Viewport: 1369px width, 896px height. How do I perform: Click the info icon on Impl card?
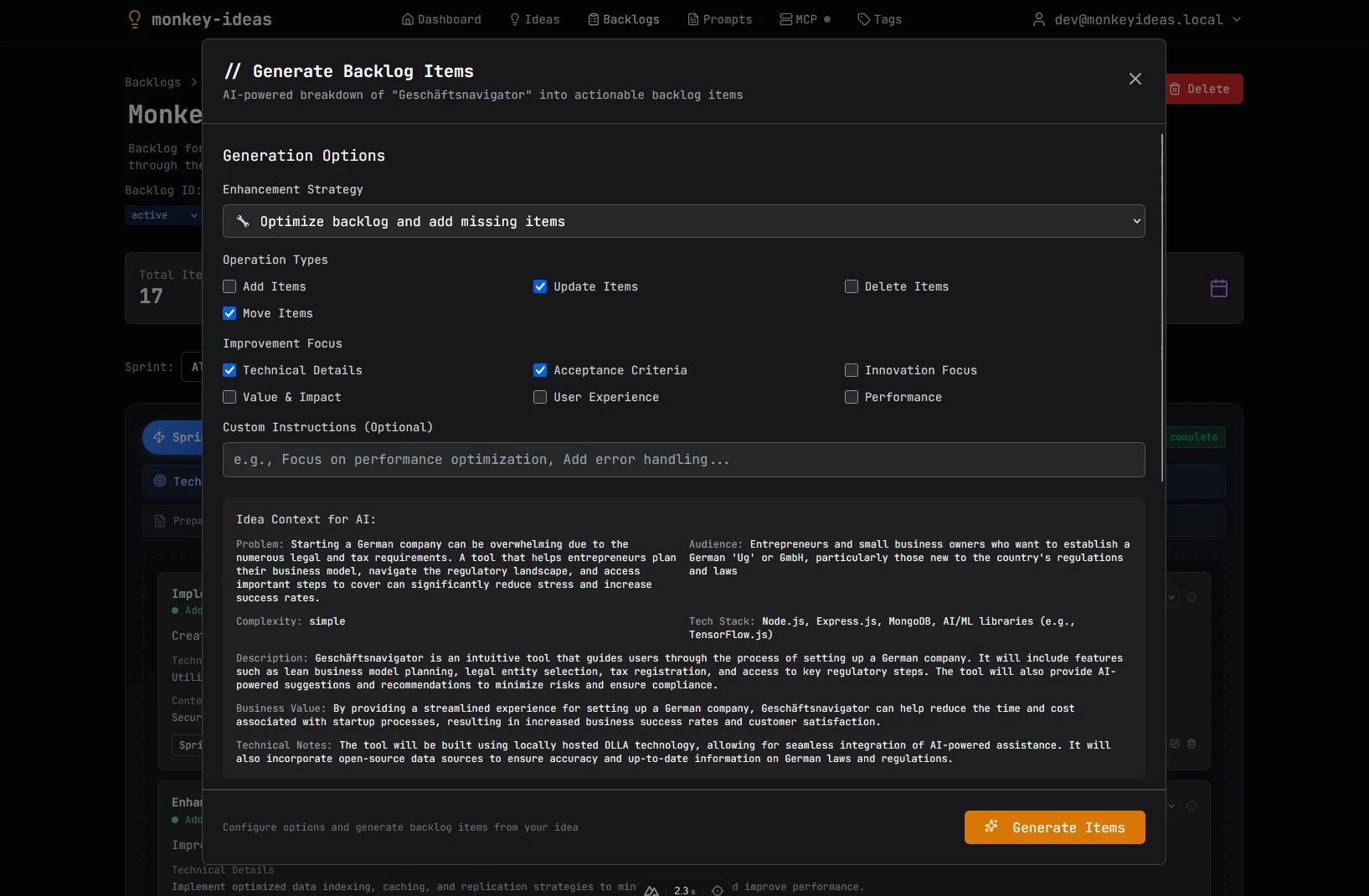click(x=1191, y=597)
